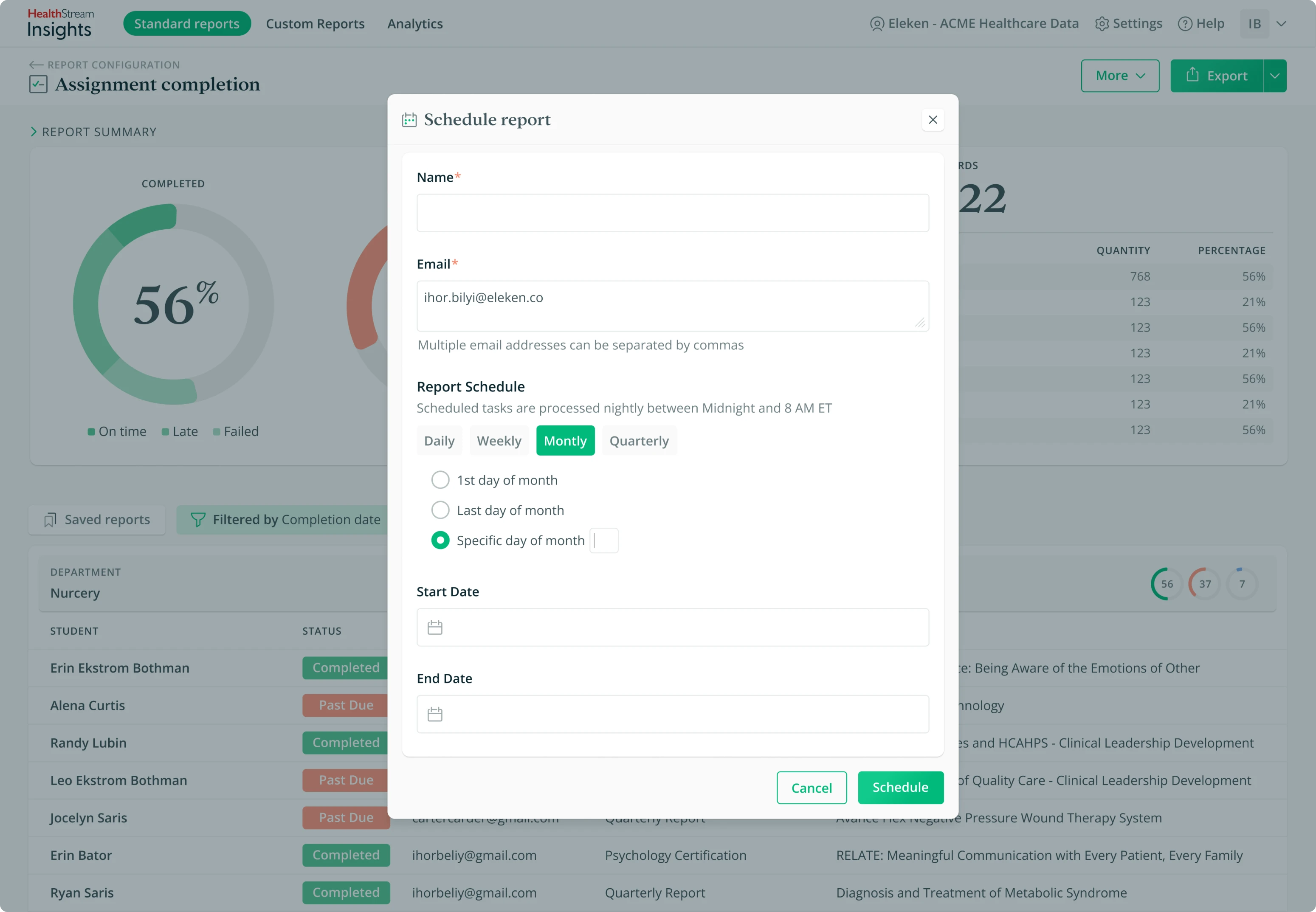The width and height of the screenshot is (1316, 912).
Task: Open the End Date calendar picker
Action: pyautogui.click(x=435, y=714)
